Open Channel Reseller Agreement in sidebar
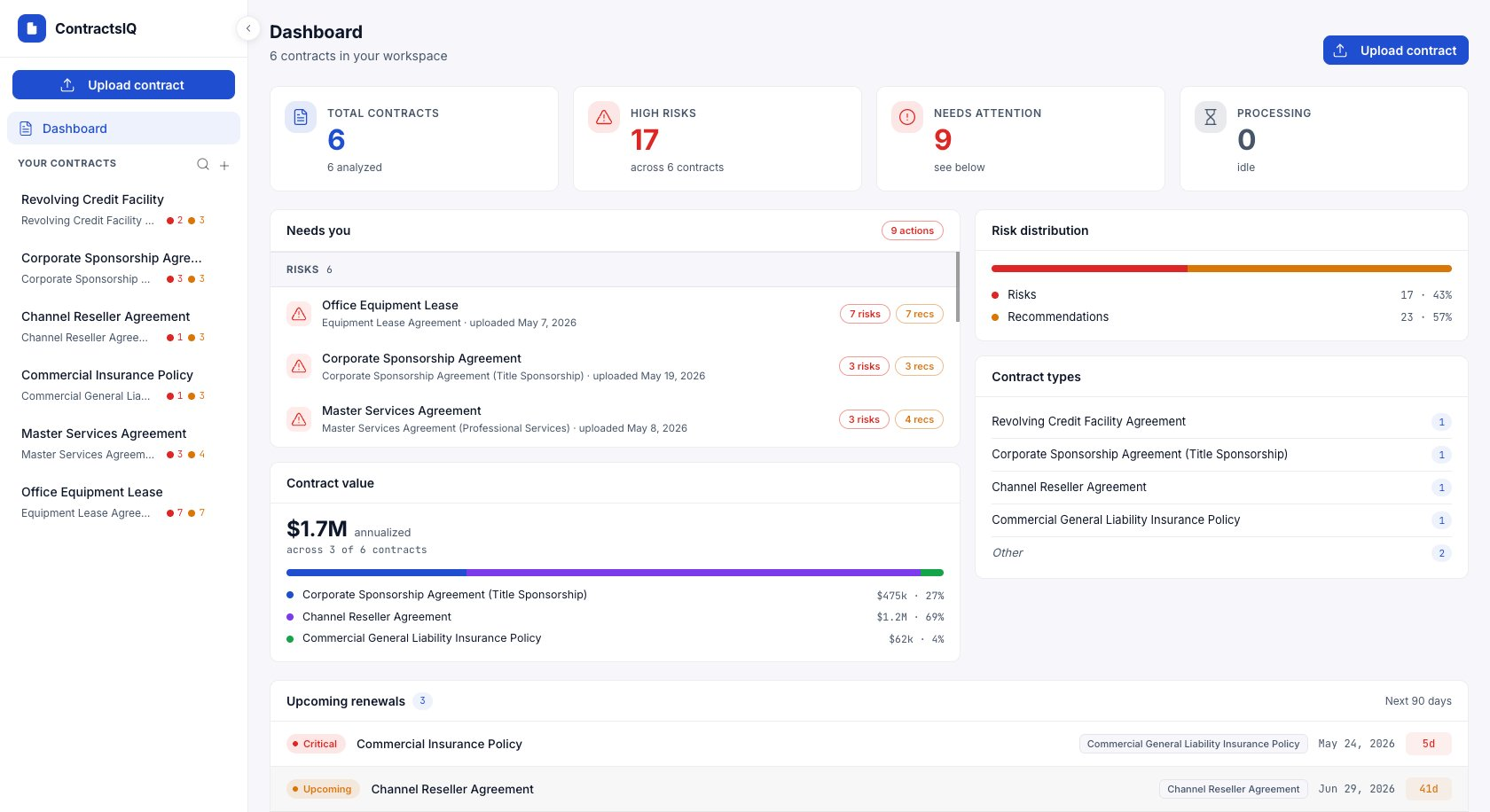Viewport: 1490px width, 812px height. pyautogui.click(x=123, y=326)
